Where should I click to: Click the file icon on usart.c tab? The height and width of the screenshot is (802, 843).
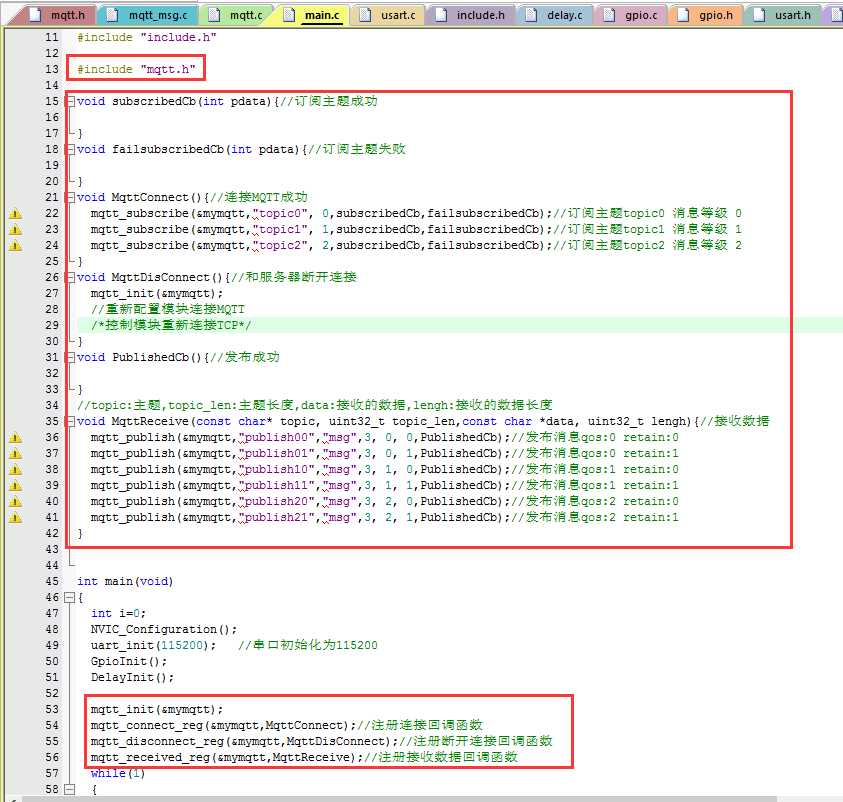[365, 15]
